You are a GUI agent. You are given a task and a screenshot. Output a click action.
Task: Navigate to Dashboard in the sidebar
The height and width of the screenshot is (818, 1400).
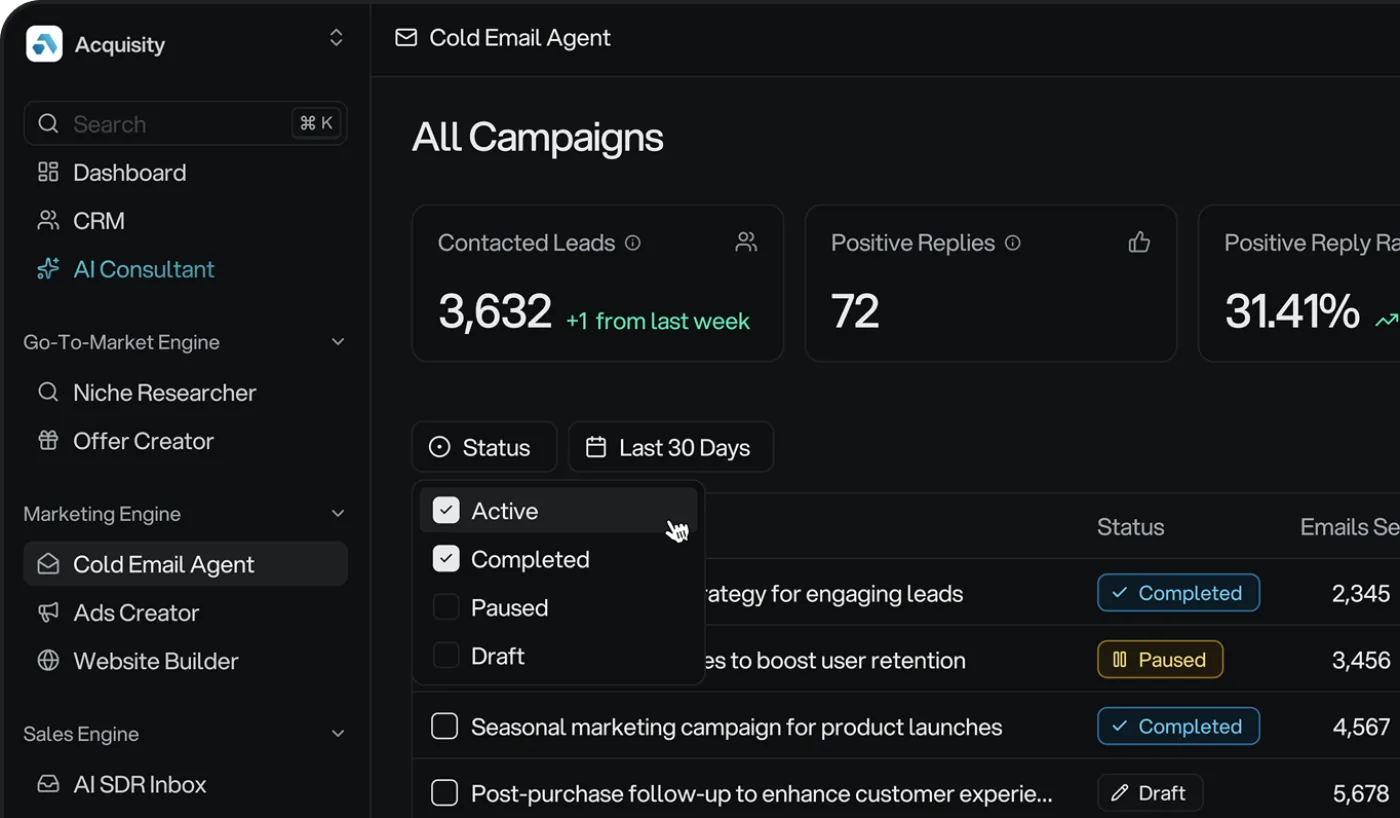(x=129, y=172)
